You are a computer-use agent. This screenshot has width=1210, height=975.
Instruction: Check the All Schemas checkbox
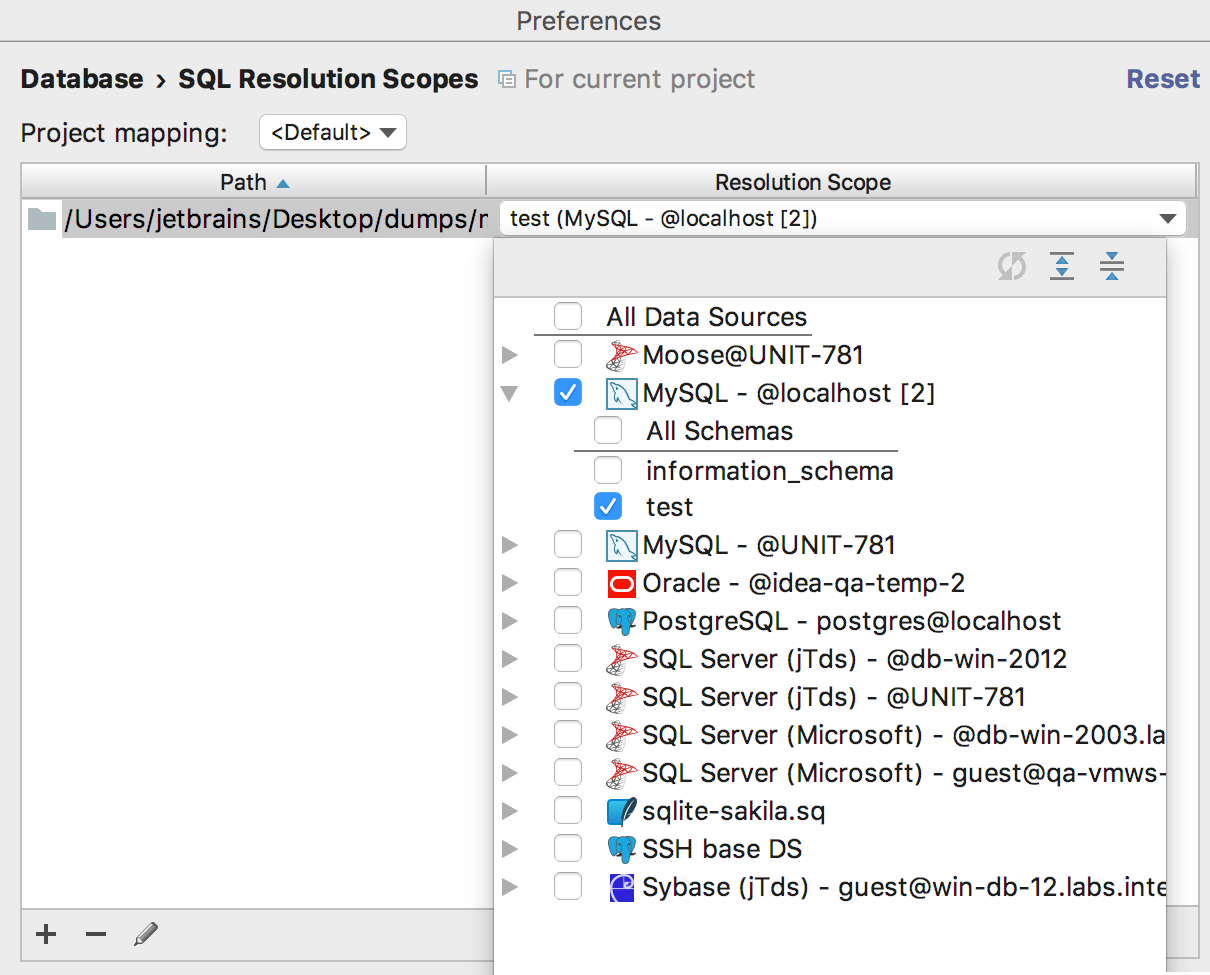pos(608,431)
